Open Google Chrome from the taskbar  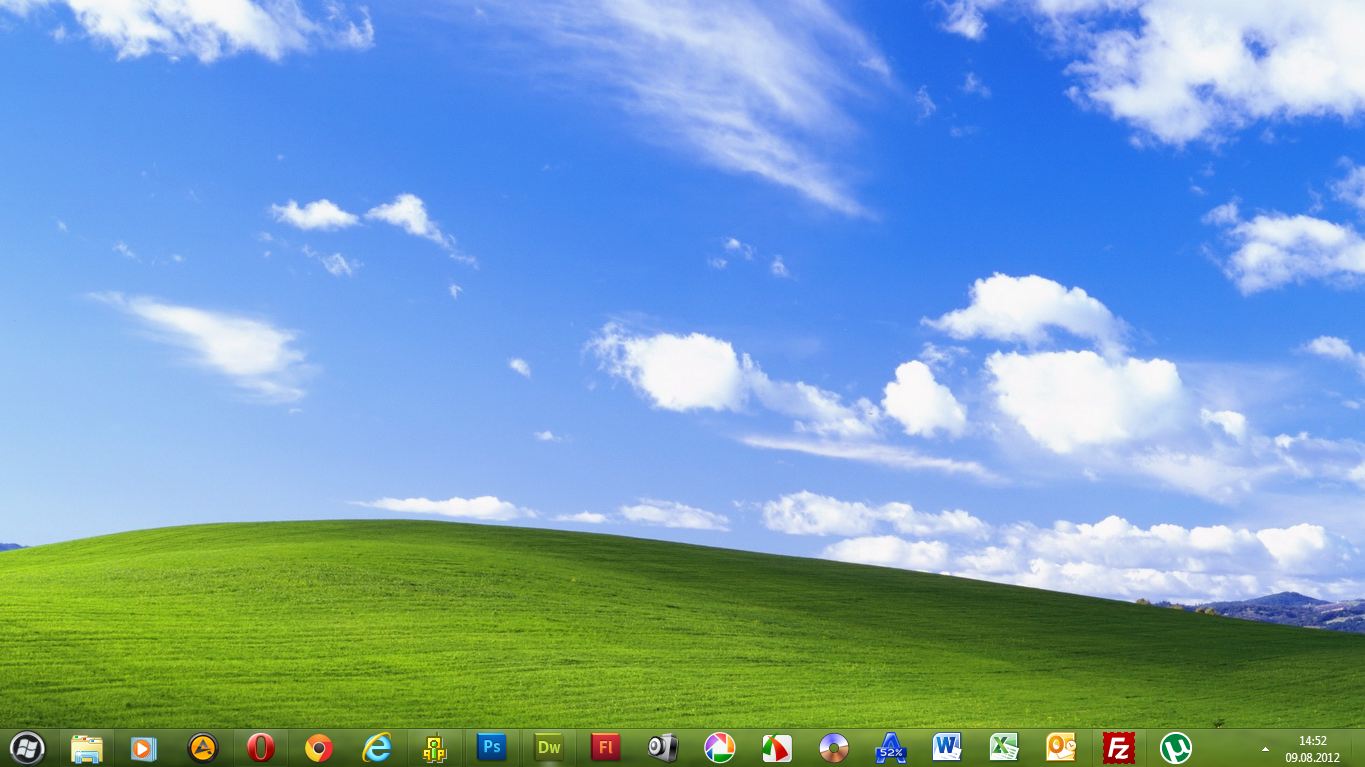pos(319,747)
